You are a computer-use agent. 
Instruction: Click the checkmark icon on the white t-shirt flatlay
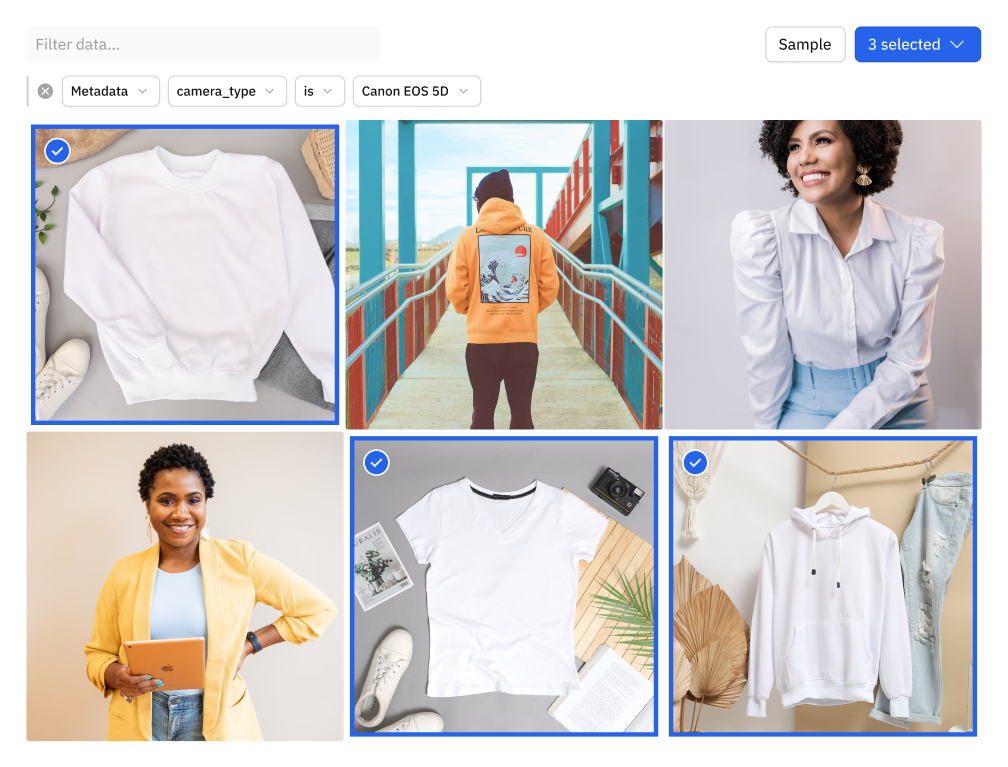(376, 463)
